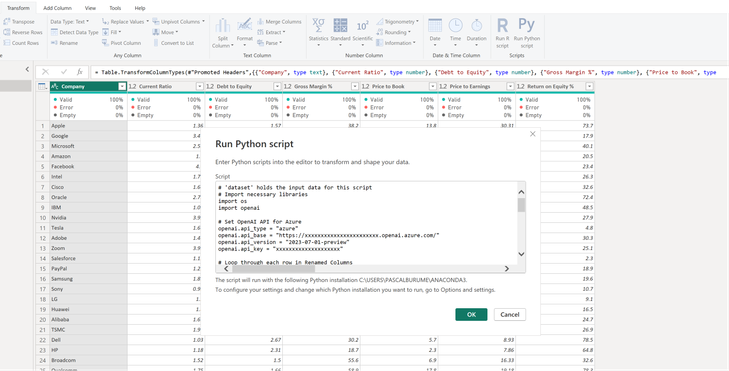Screen dimensions: 729x371
Task: Click the script editor's vertical scrollbar thumb
Action: tap(521, 205)
